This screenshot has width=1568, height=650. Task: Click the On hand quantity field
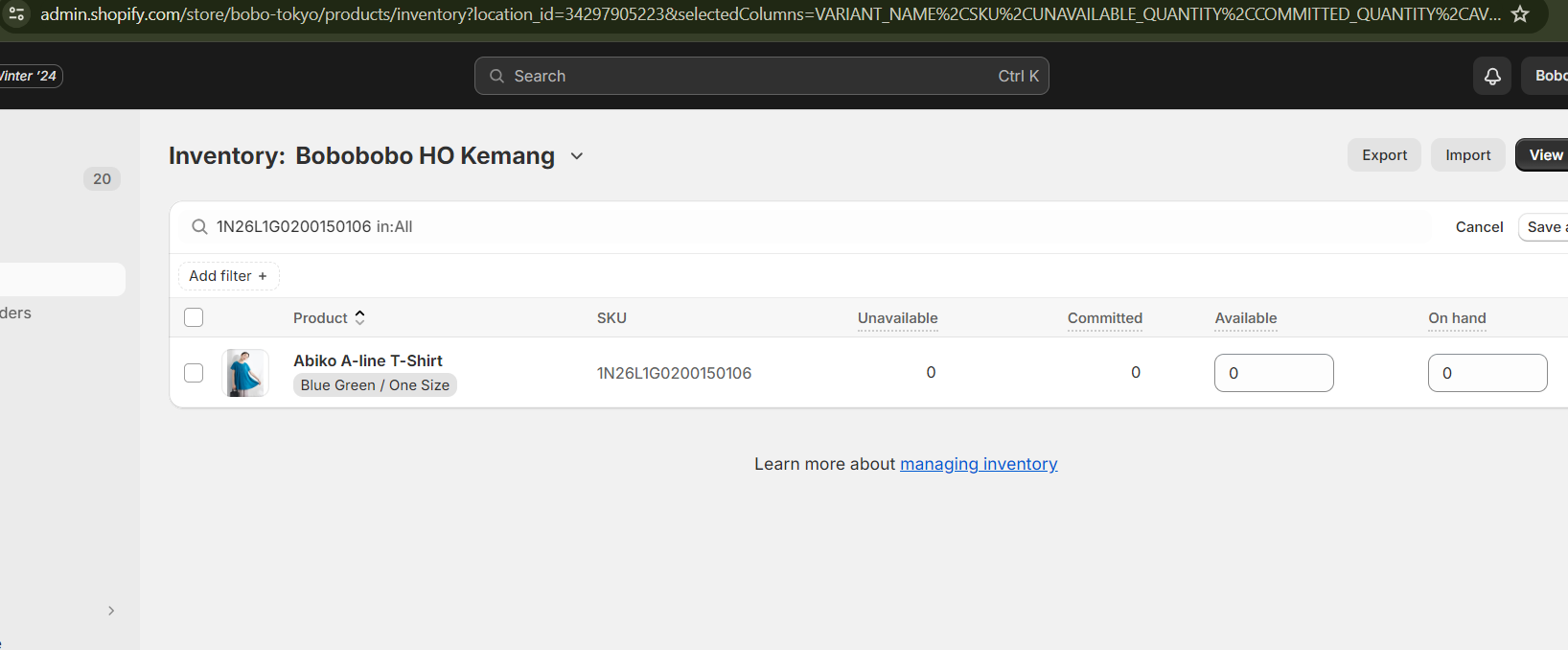click(1487, 373)
